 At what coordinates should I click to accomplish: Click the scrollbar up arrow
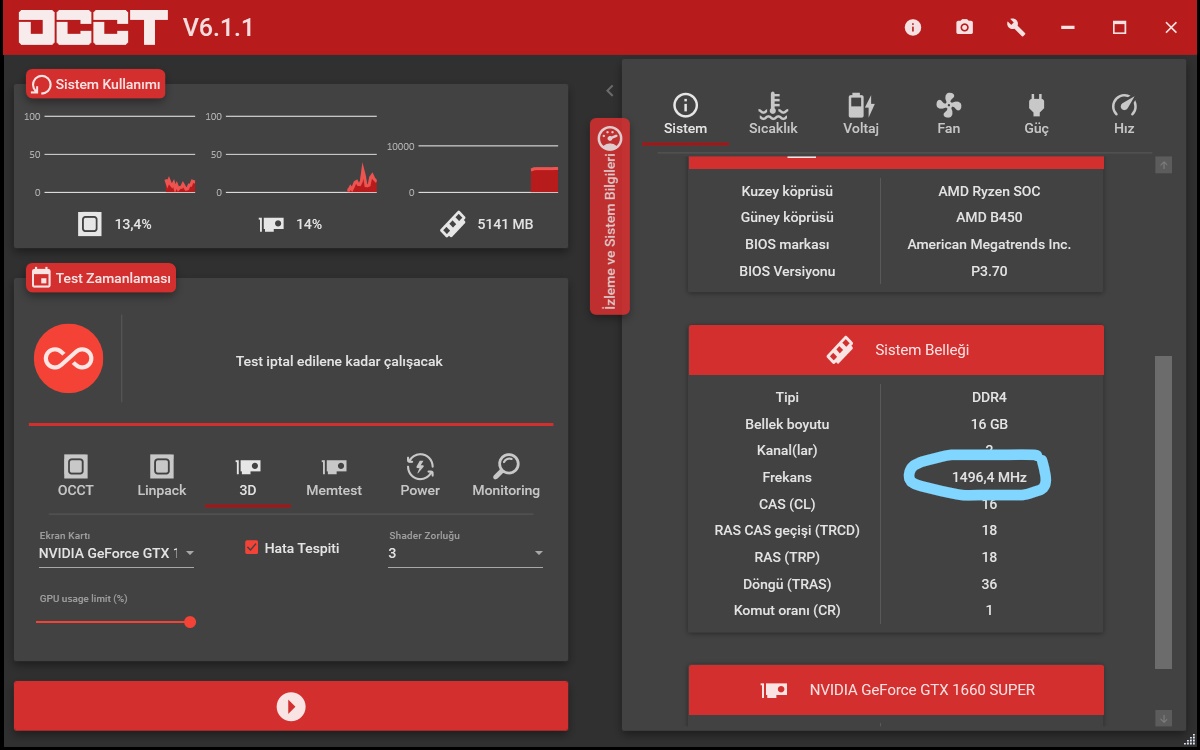point(1163,165)
